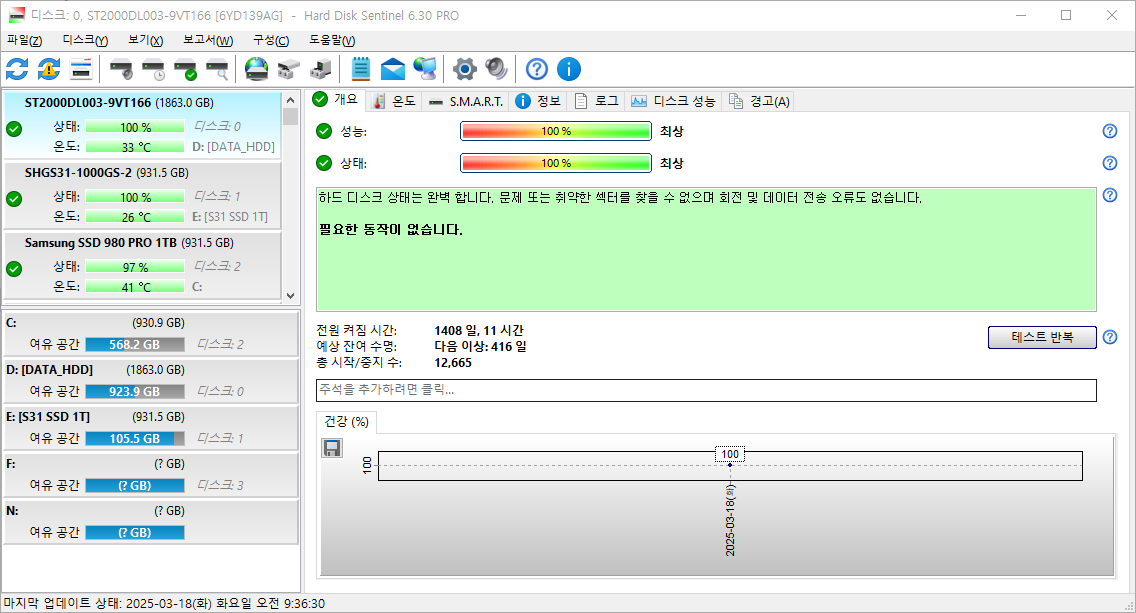Click the blue refresh arrows toolbar icon
The image size is (1136, 613).
(x=17, y=70)
